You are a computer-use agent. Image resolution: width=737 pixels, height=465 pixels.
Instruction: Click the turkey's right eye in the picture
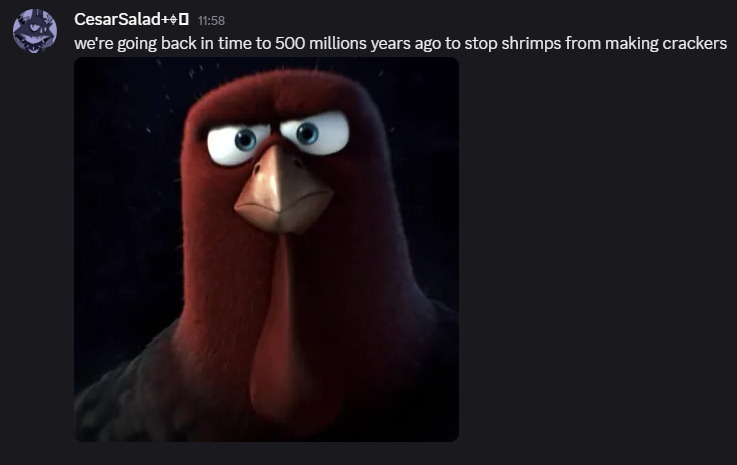pyautogui.click(x=315, y=133)
